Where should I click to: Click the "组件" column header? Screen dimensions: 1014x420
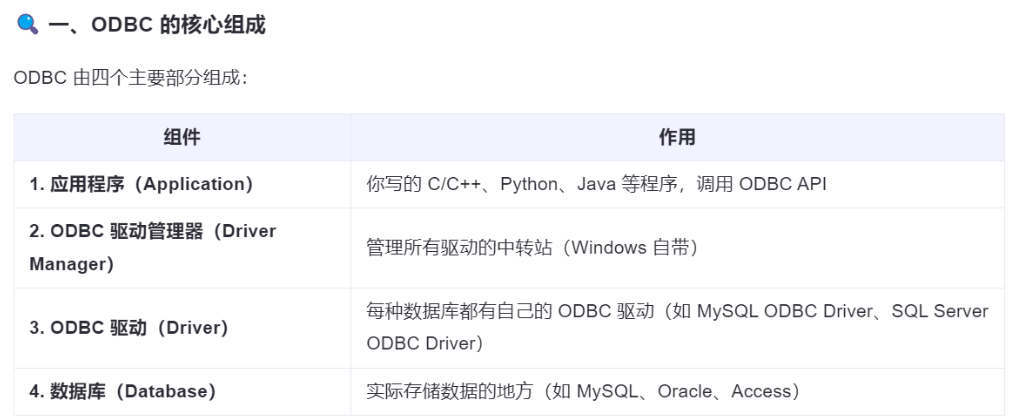tap(182, 137)
